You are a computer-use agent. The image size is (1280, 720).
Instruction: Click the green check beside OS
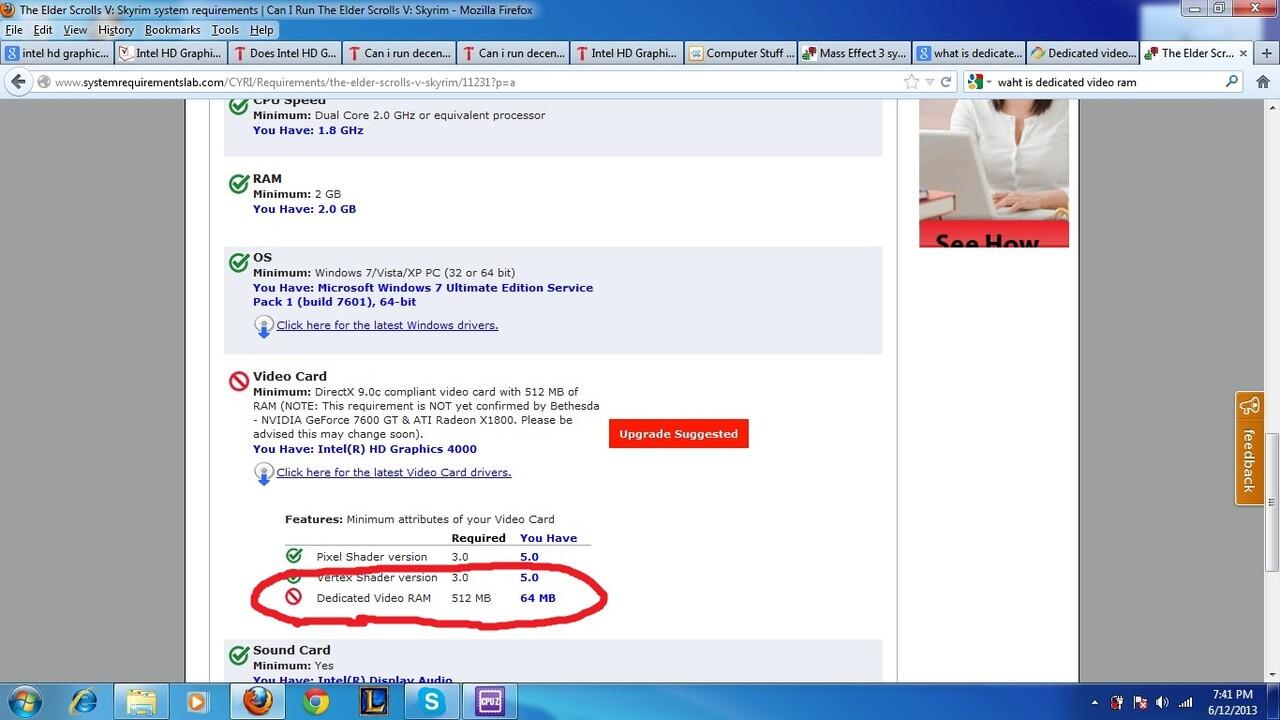pyautogui.click(x=238, y=262)
